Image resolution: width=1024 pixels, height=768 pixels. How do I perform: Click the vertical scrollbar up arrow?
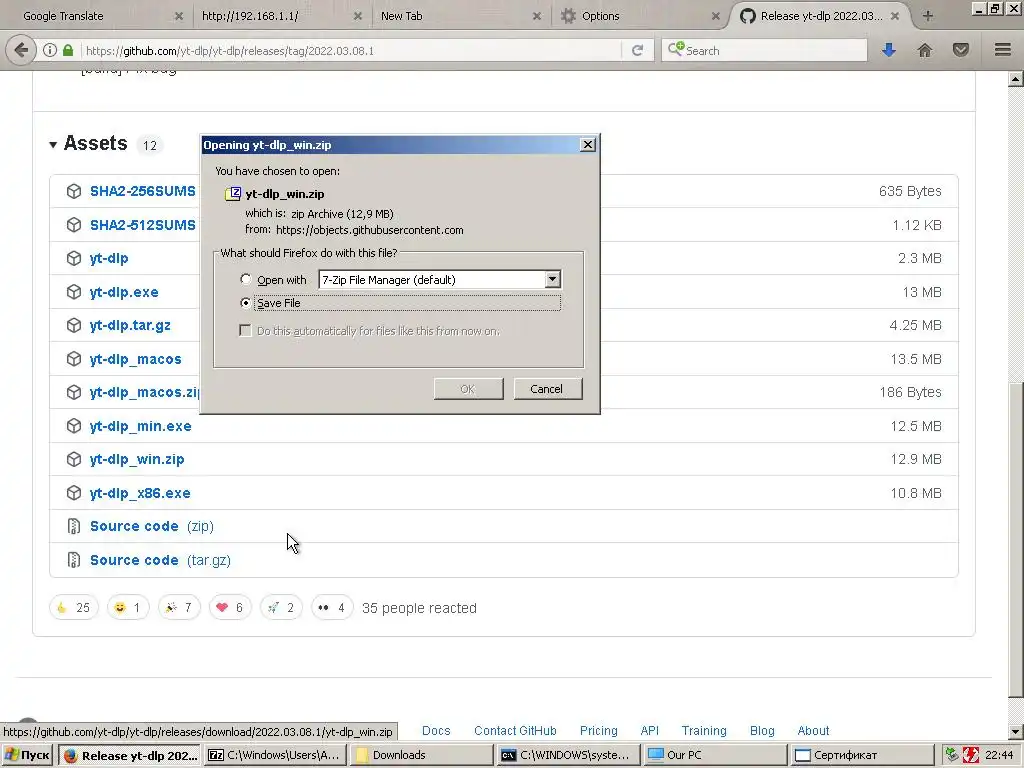coord(1016,80)
